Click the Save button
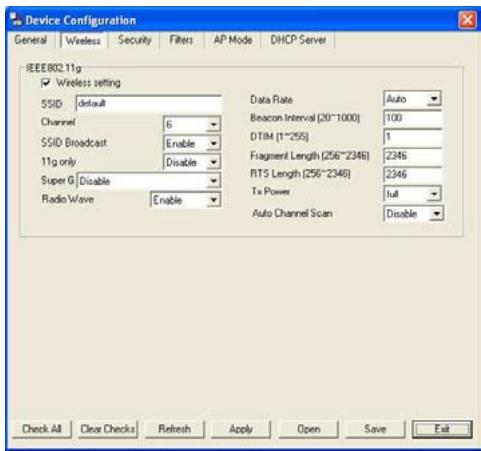Viewport: 481px width, 451px height. click(375, 429)
